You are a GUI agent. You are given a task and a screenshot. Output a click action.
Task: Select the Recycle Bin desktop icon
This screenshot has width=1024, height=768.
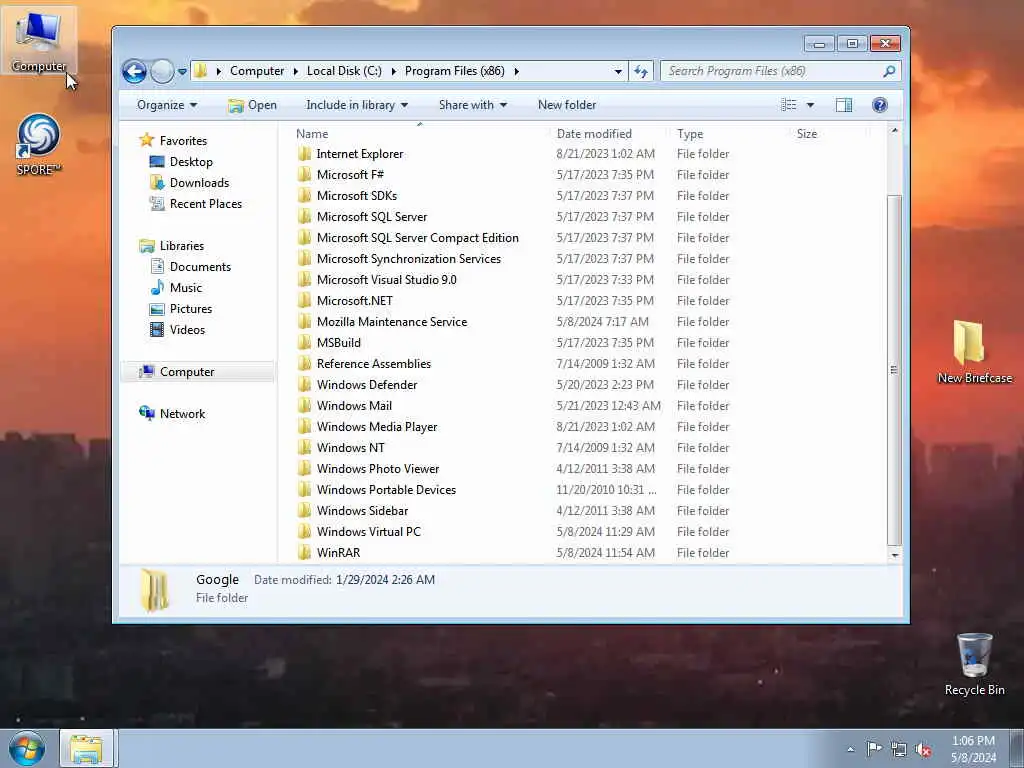click(x=974, y=664)
